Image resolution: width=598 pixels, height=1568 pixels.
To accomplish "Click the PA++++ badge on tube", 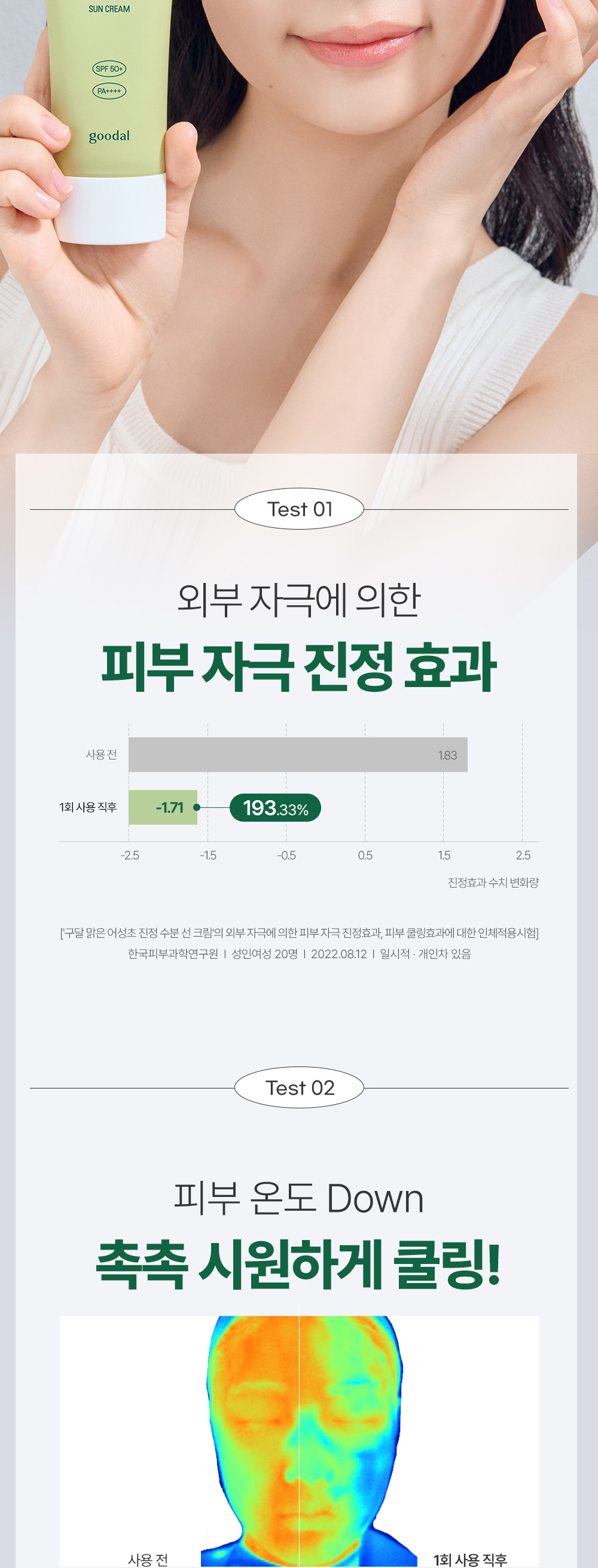I will tap(109, 91).
